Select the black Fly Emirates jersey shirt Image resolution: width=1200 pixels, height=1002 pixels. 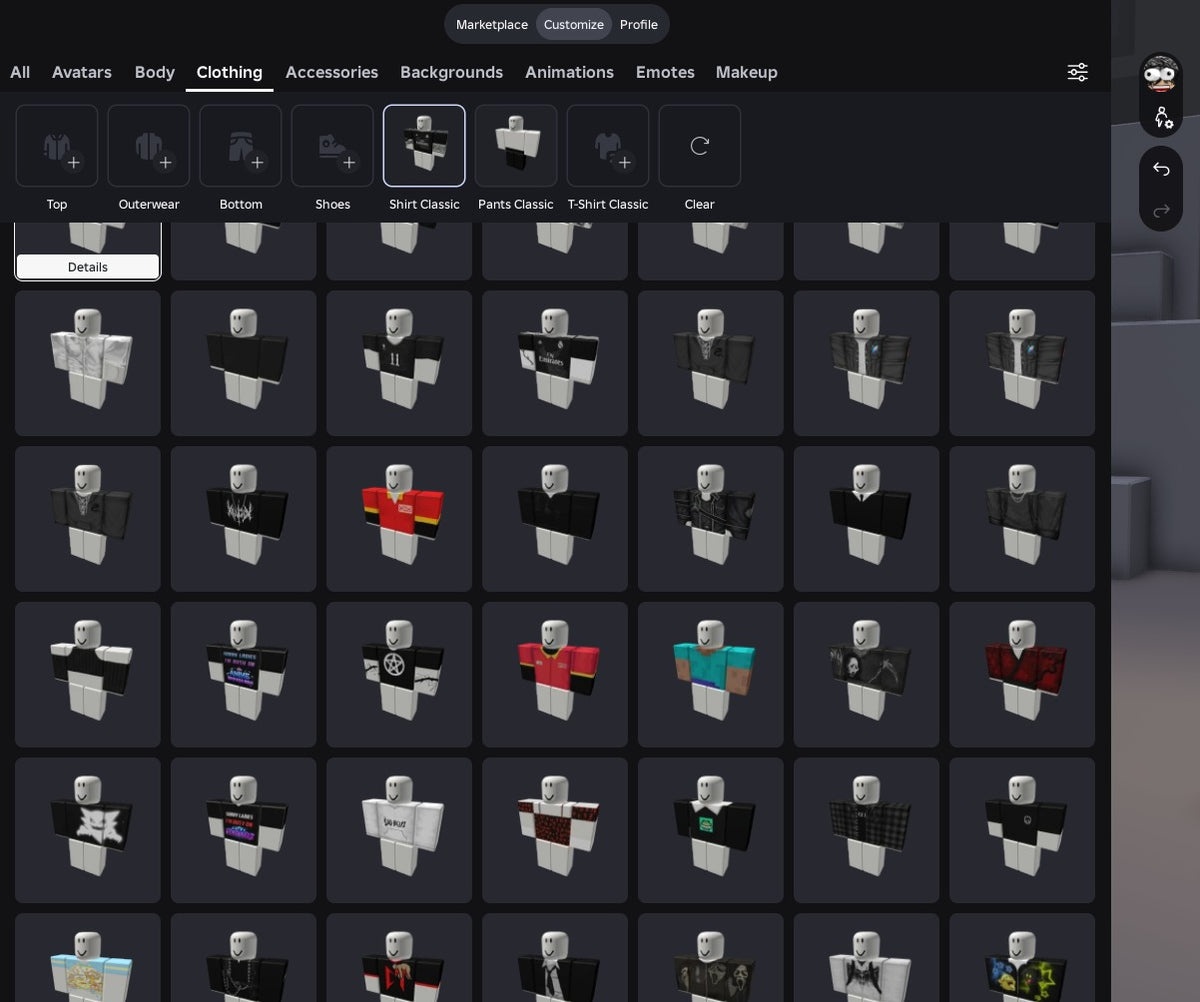click(x=555, y=363)
